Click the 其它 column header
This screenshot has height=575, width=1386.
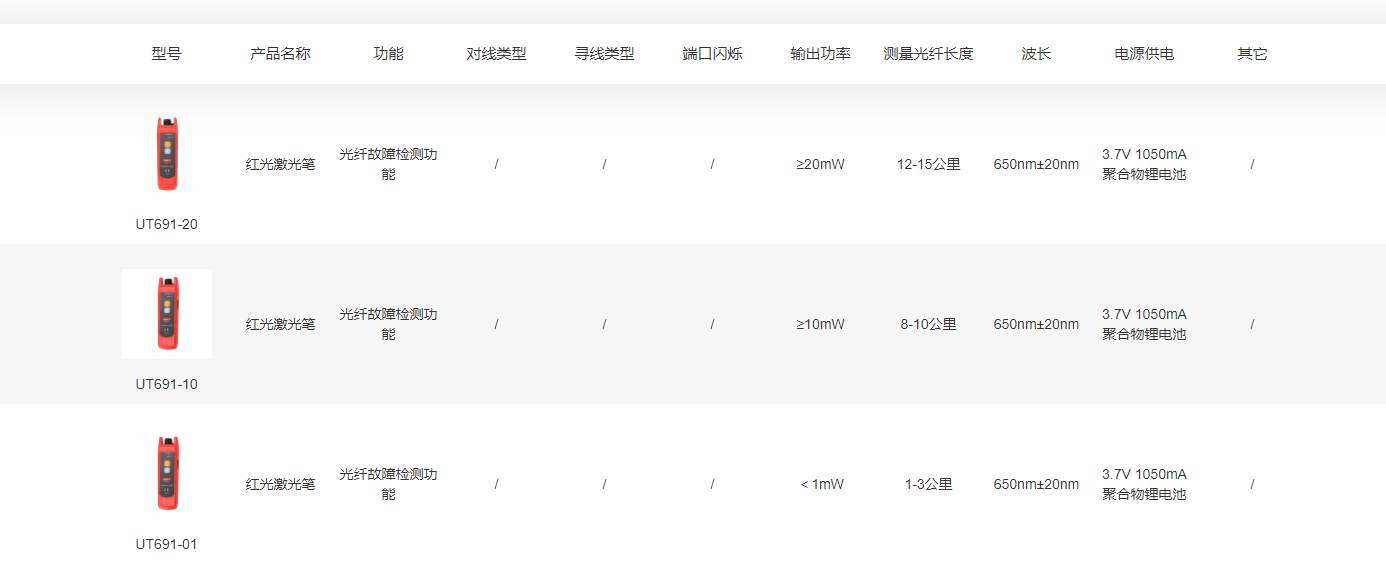click(x=1252, y=54)
